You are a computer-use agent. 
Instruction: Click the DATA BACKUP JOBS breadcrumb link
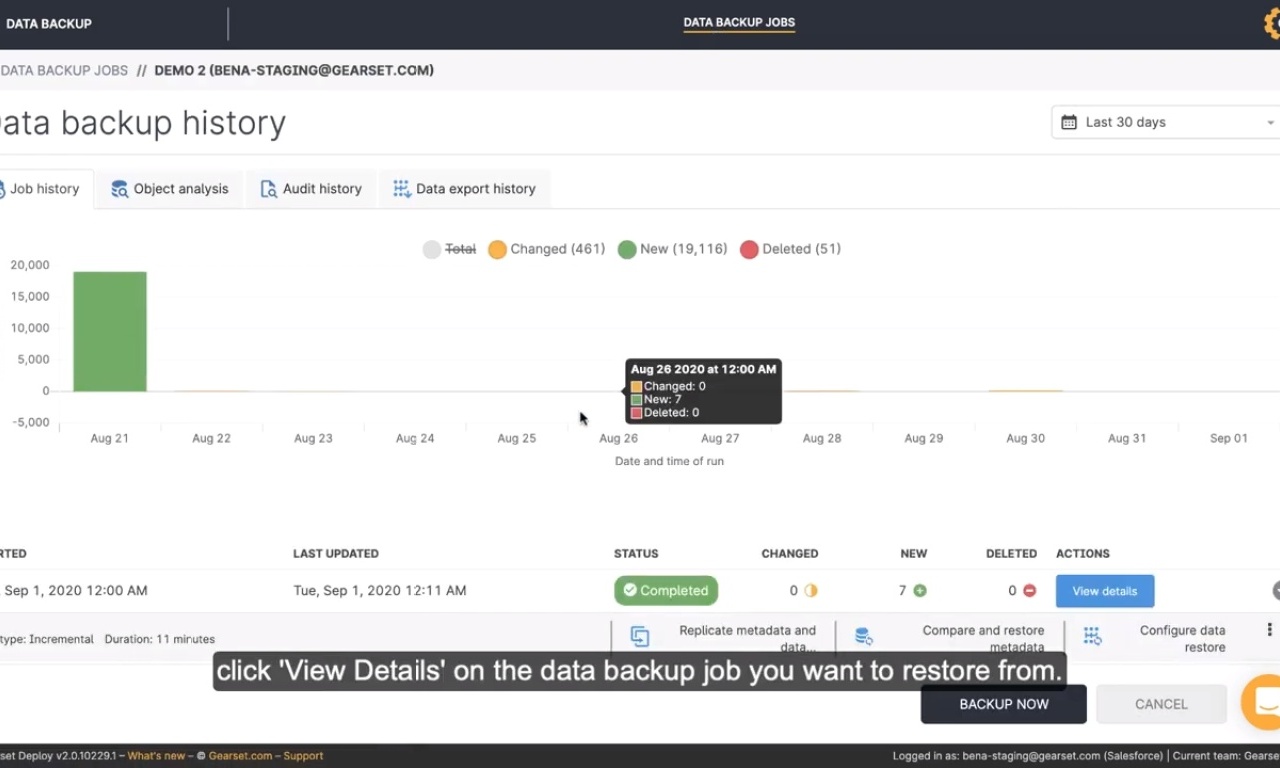coord(64,71)
